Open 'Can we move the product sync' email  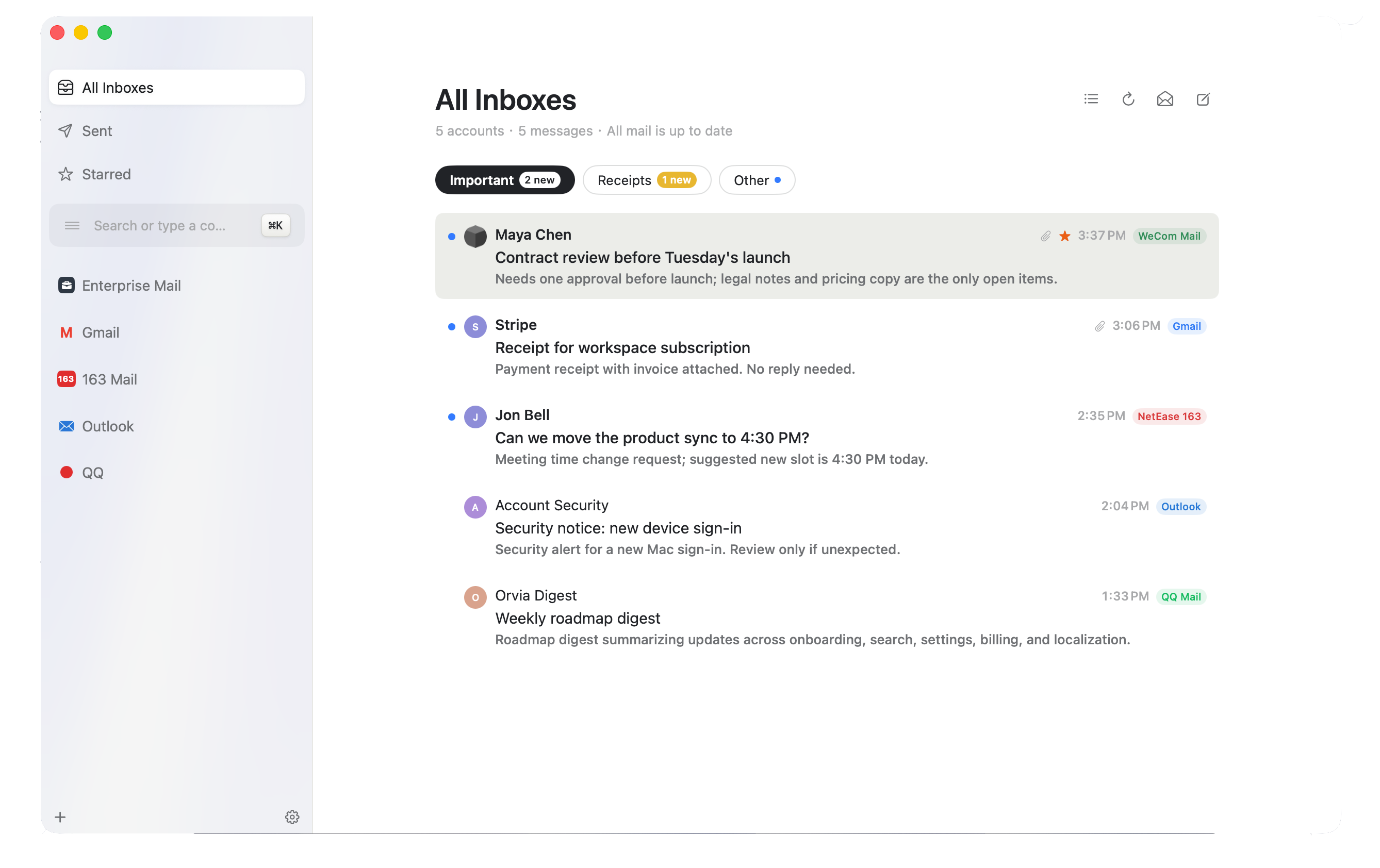click(827, 437)
